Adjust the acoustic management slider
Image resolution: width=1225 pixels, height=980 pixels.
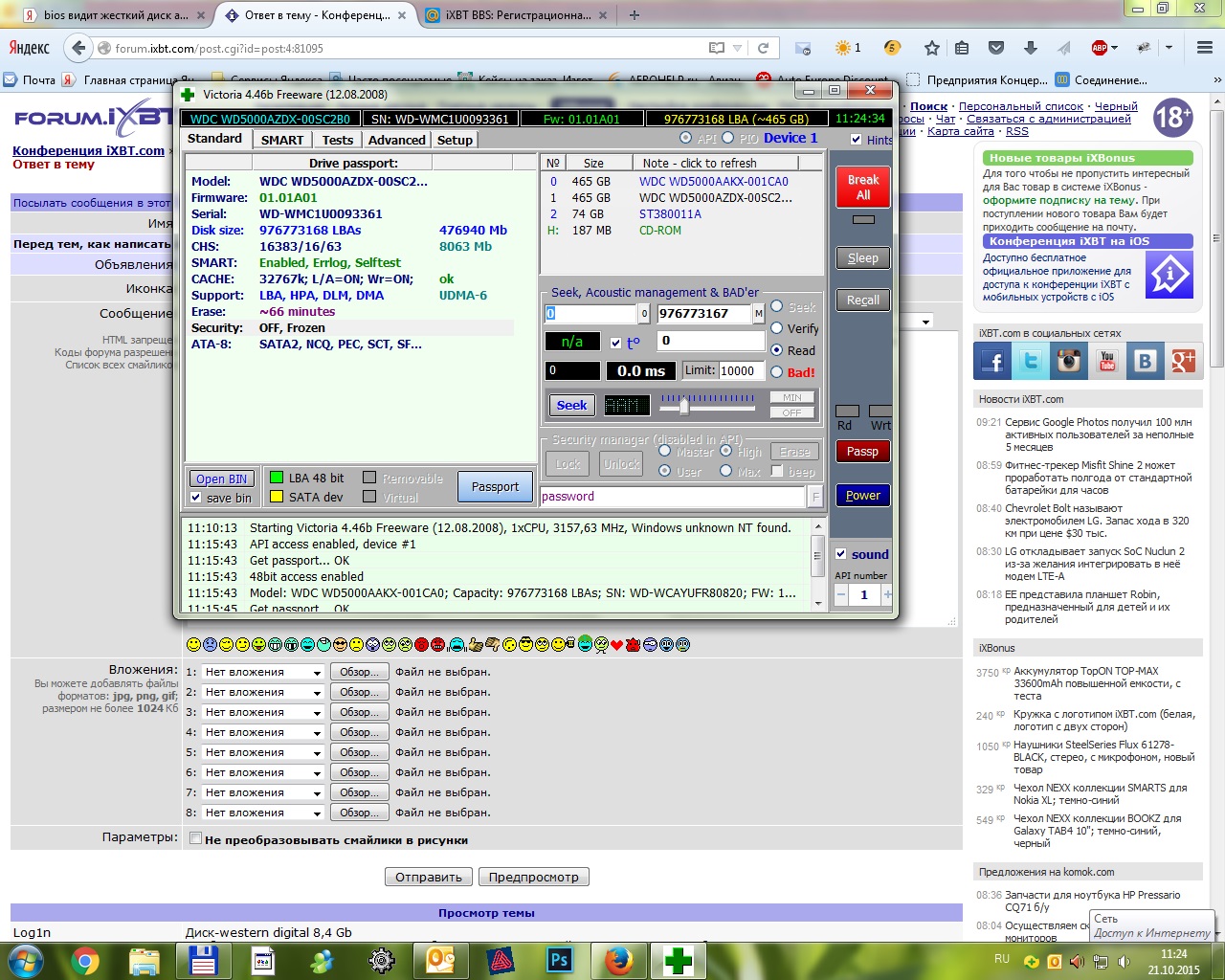coord(684,407)
